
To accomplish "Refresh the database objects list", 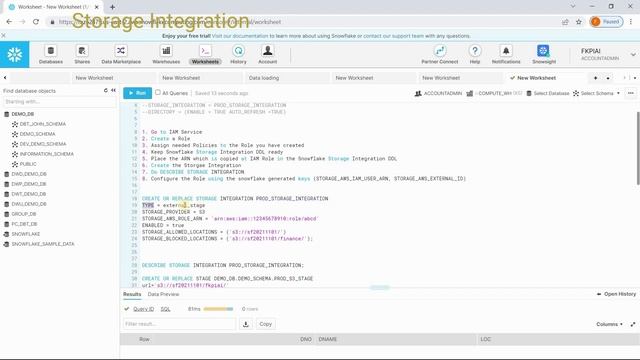I will point(106,91).
